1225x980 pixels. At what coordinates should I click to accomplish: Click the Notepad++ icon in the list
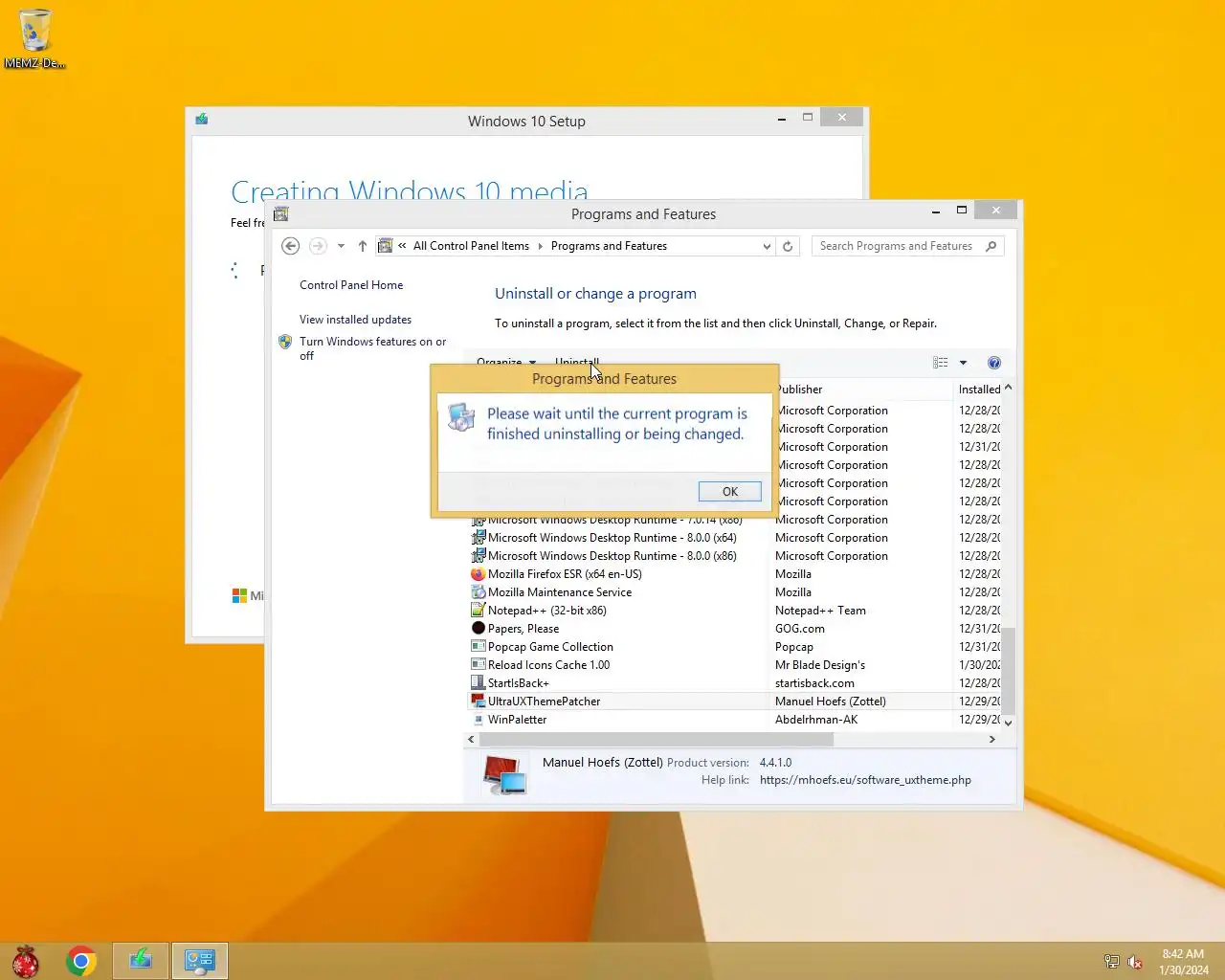(x=479, y=611)
